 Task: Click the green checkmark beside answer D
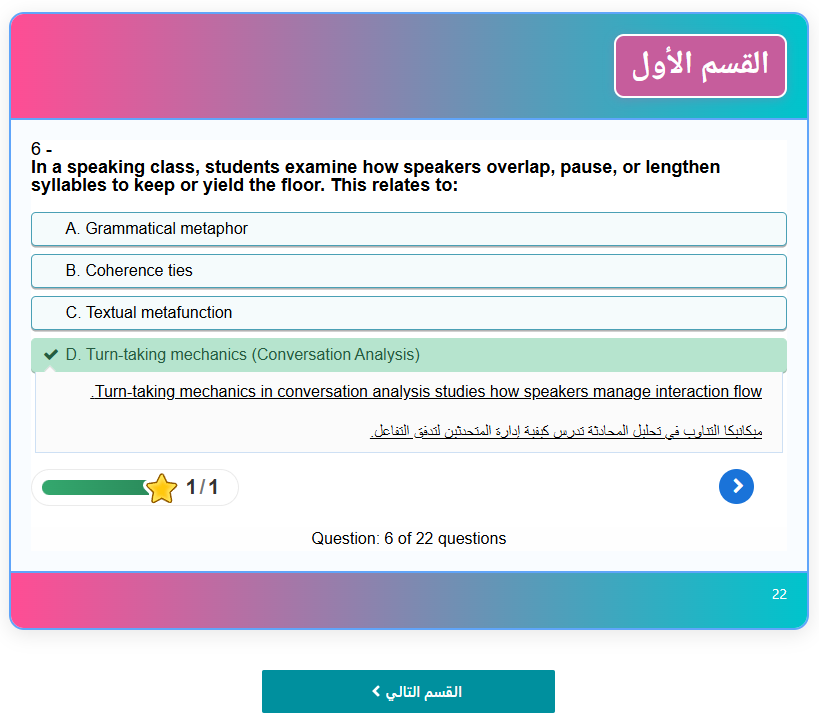click(x=50, y=353)
